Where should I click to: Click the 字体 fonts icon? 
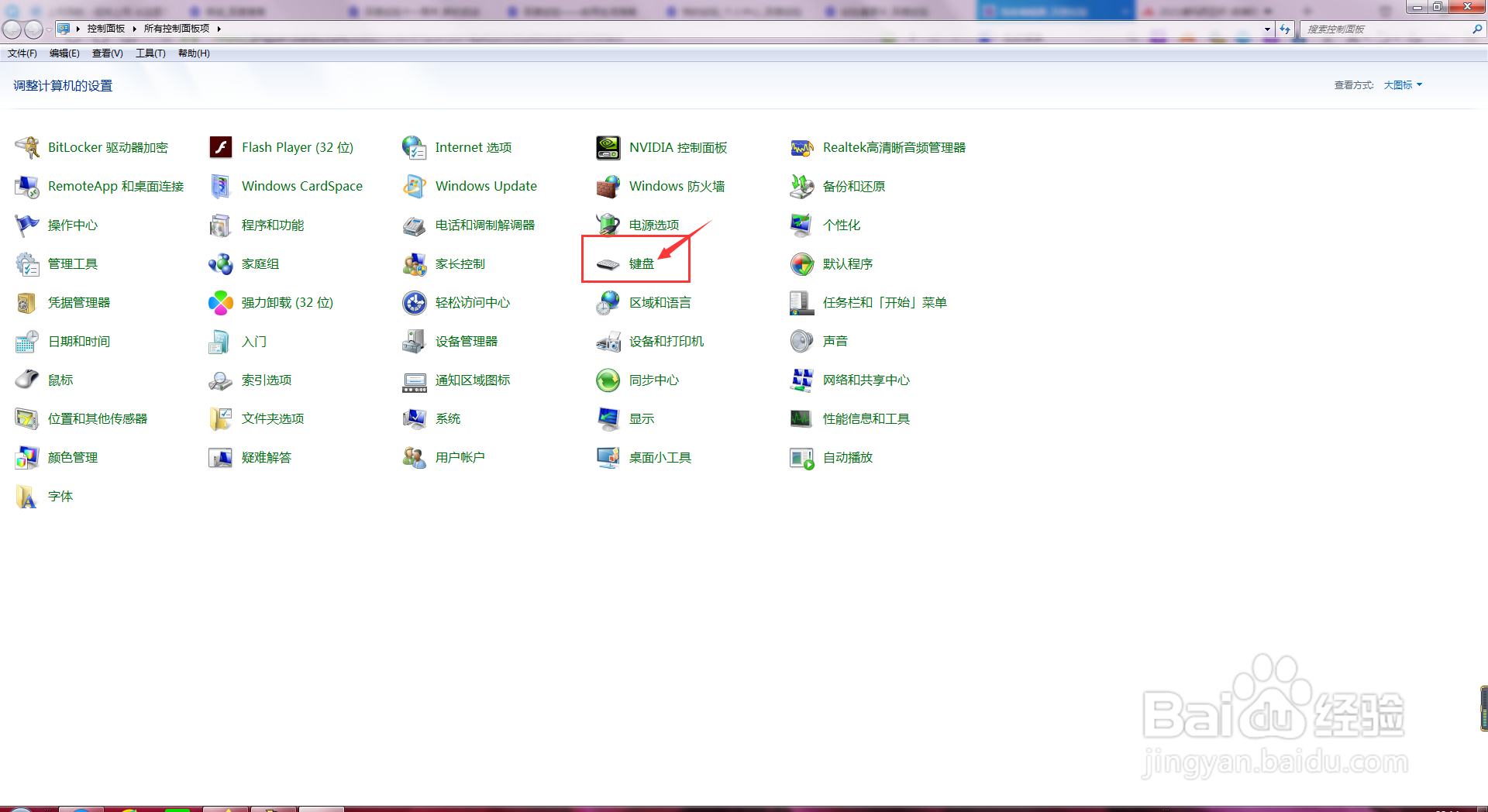pos(27,496)
